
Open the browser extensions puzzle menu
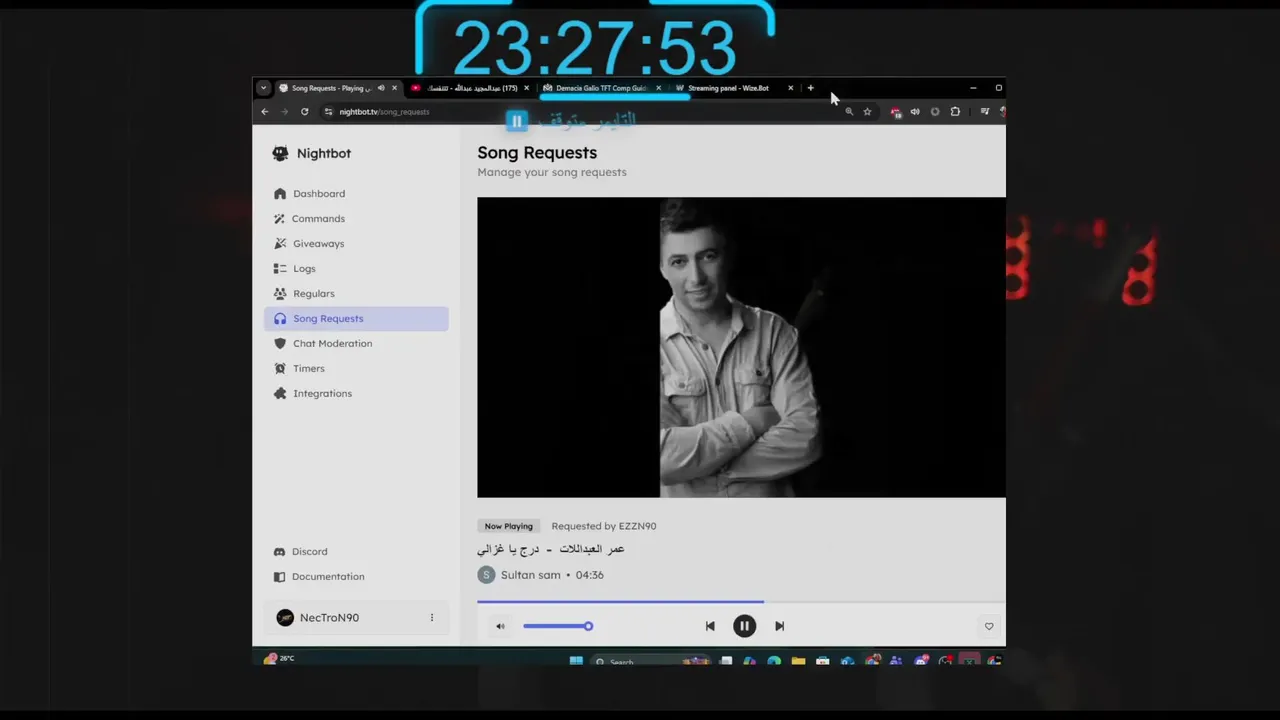tap(955, 111)
